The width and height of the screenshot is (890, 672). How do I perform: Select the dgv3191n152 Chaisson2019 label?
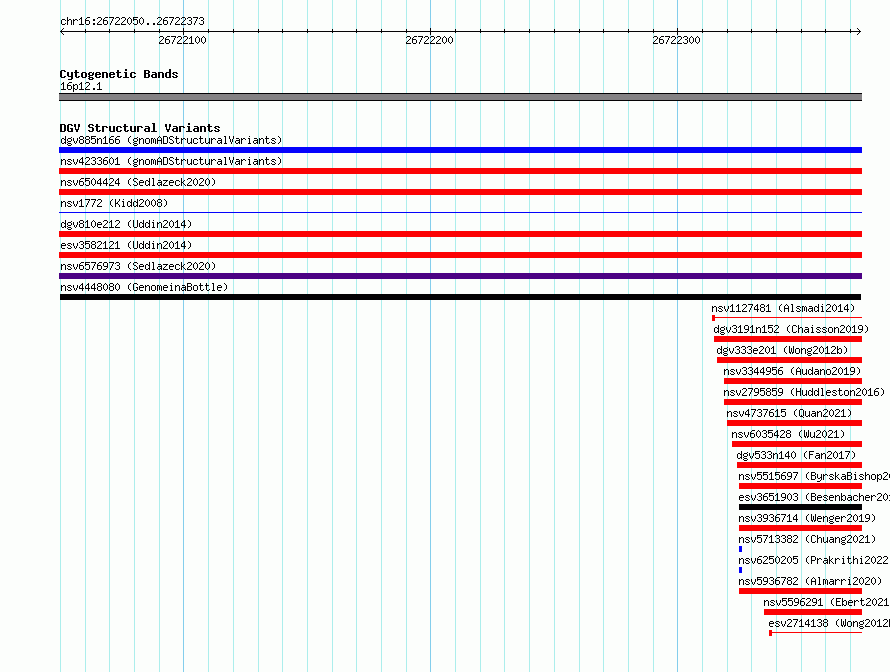(791, 329)
